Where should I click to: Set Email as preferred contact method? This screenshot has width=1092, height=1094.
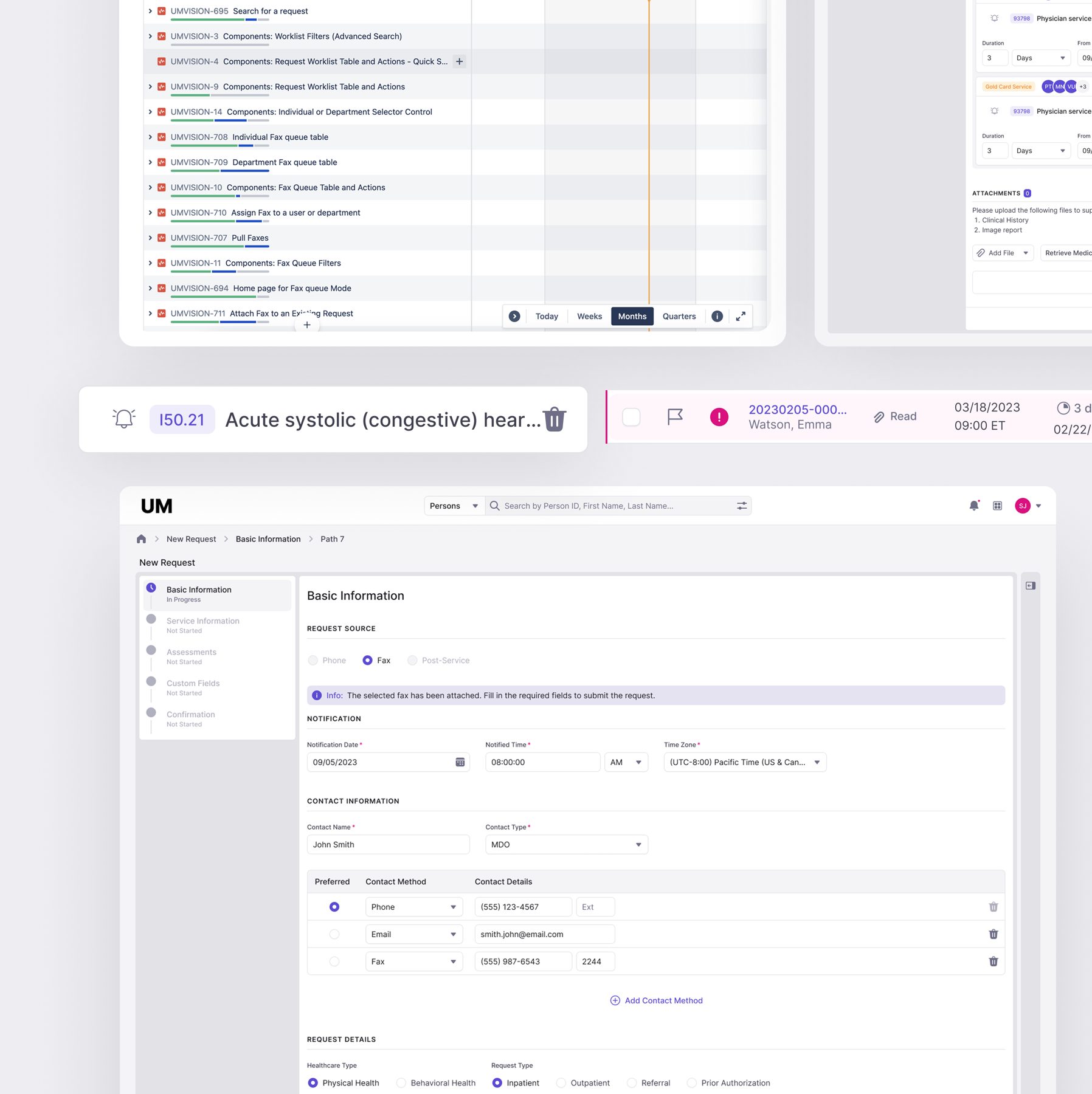pyautogui.click(x=334, y=934)
